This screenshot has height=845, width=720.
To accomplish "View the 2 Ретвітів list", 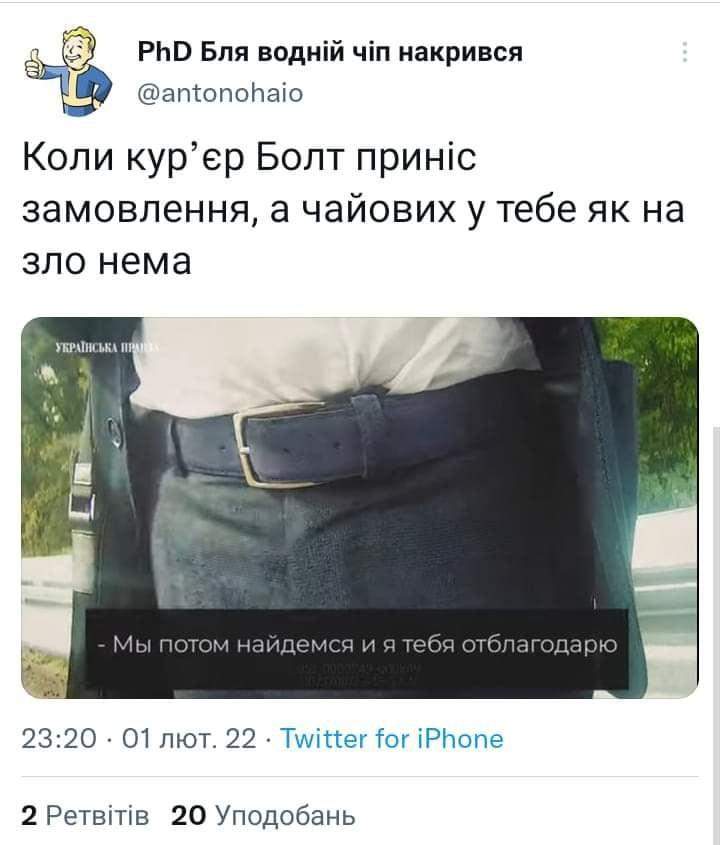I will (x=85, y=816).
